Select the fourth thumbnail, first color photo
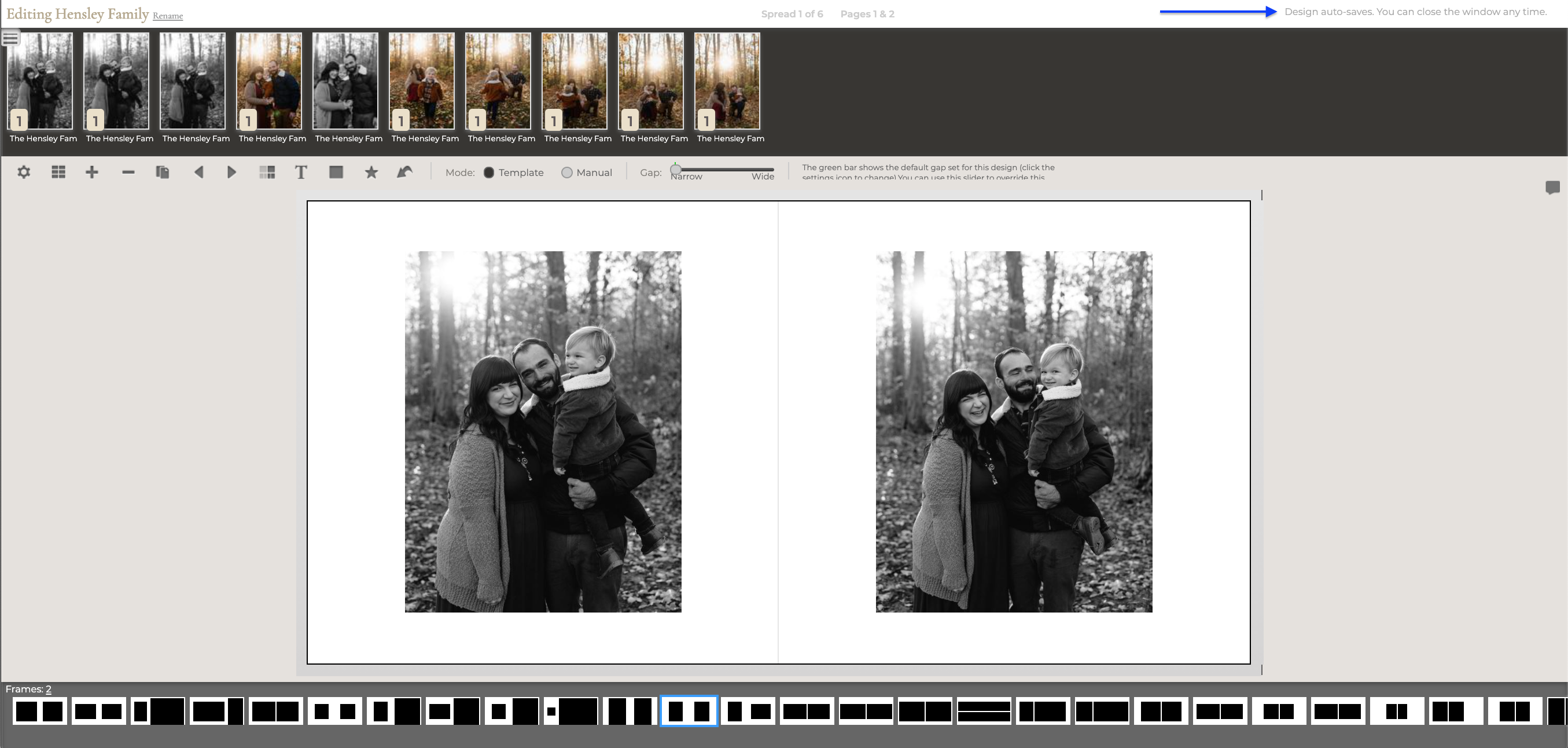Screen dimensions: 1568x748 pyautogui.click(x=269, y=81)
